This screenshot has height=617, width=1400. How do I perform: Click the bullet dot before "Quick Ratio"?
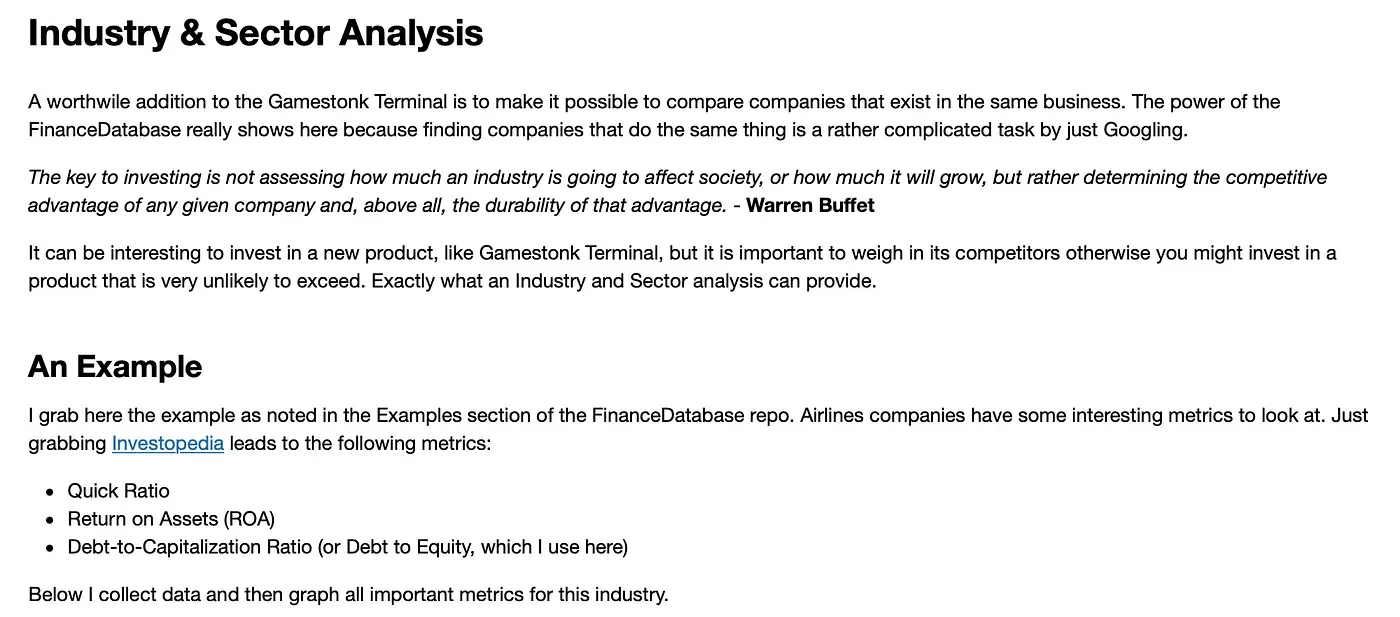click(x=50, y=492)
